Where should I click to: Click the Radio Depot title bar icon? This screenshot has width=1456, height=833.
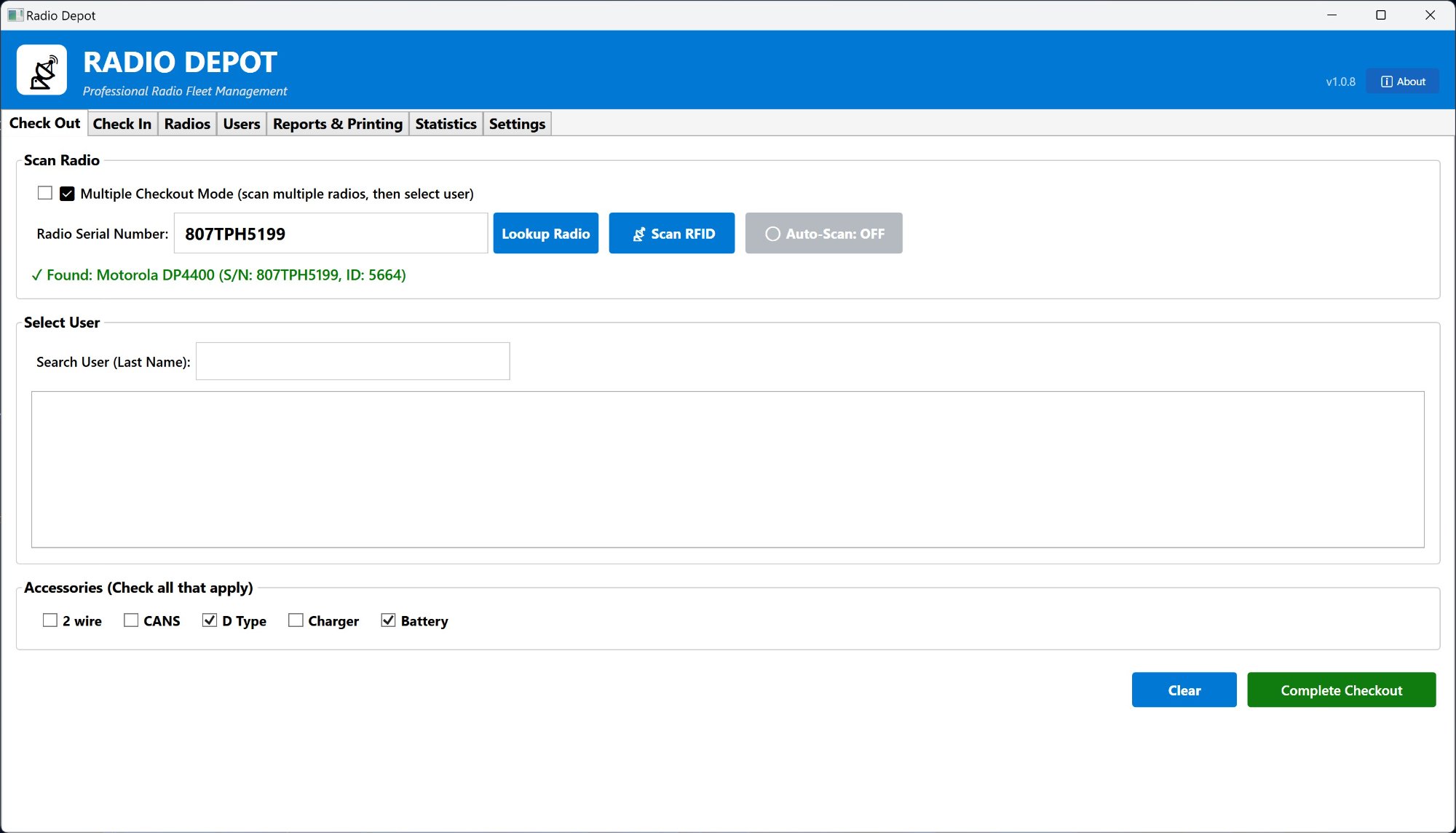(x=15, y=15)
